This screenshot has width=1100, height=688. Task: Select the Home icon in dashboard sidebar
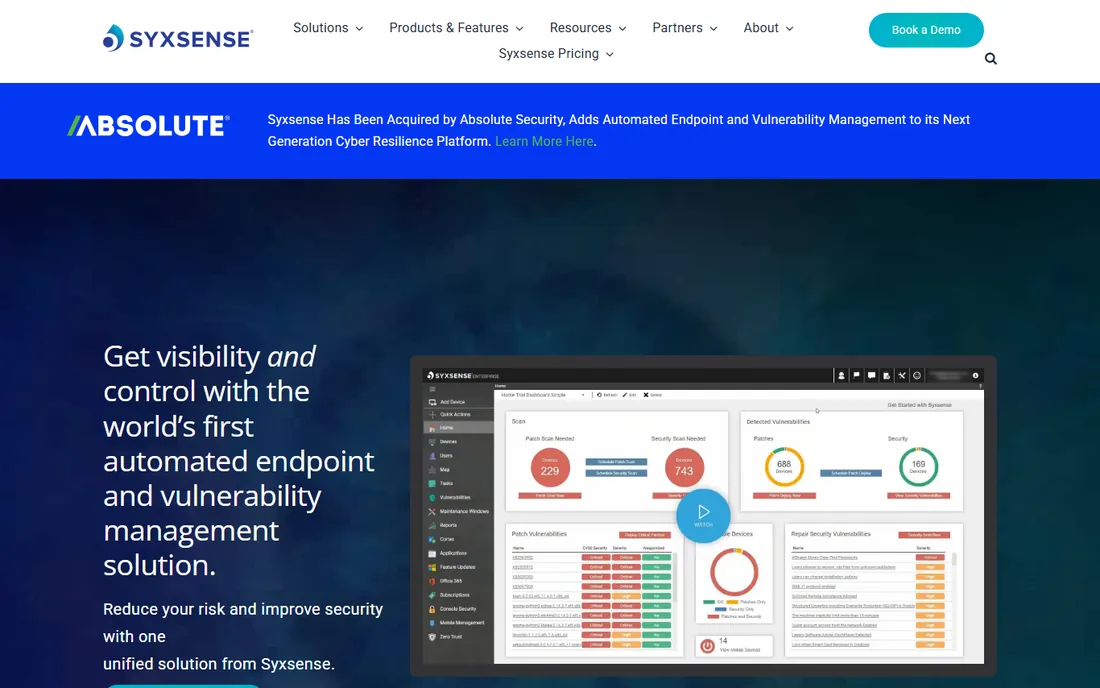(432, 428)
